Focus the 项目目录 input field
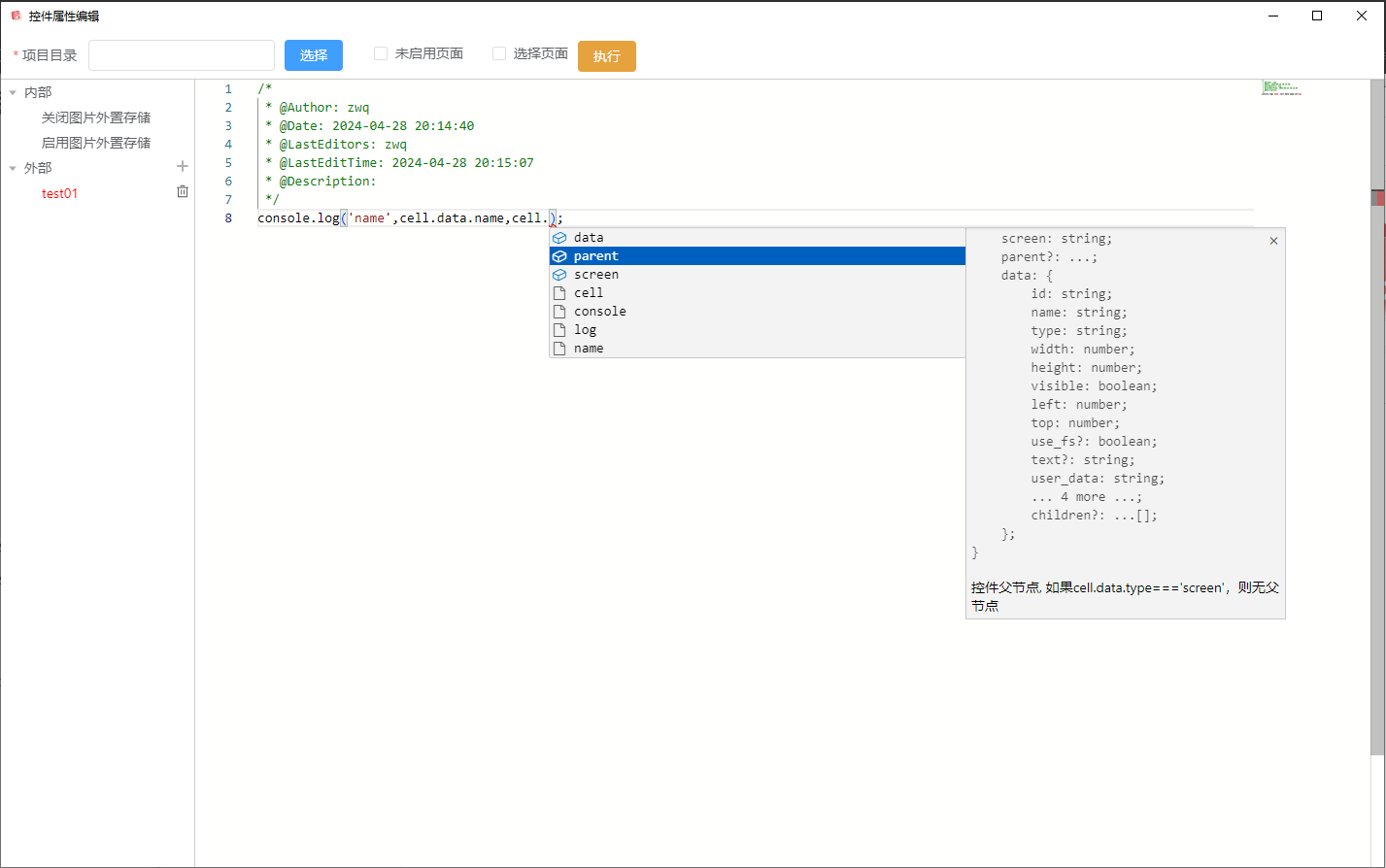The height and width of the screenshot is (868, 1386). click(182, 55)
